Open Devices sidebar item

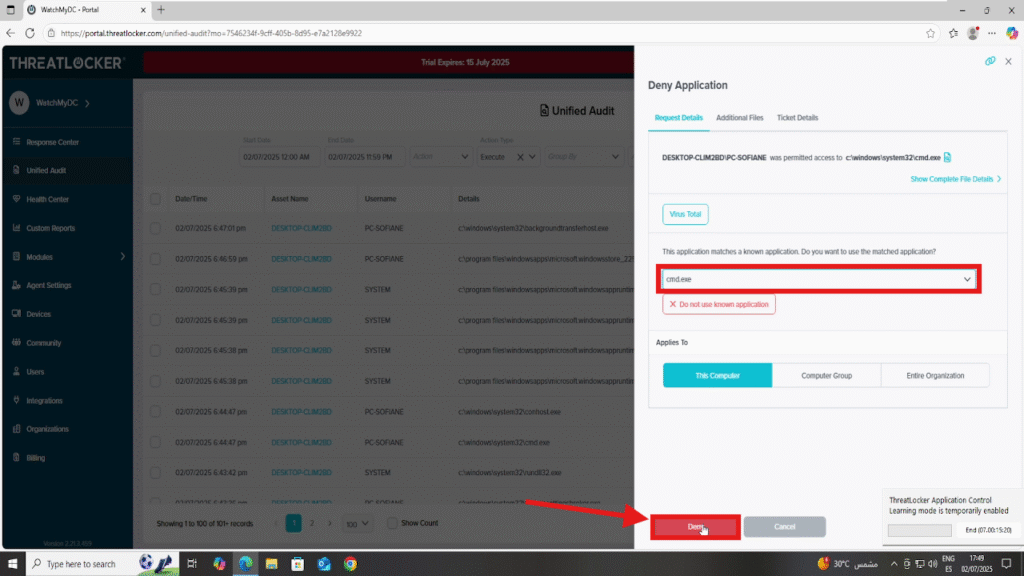click(38, 314)
